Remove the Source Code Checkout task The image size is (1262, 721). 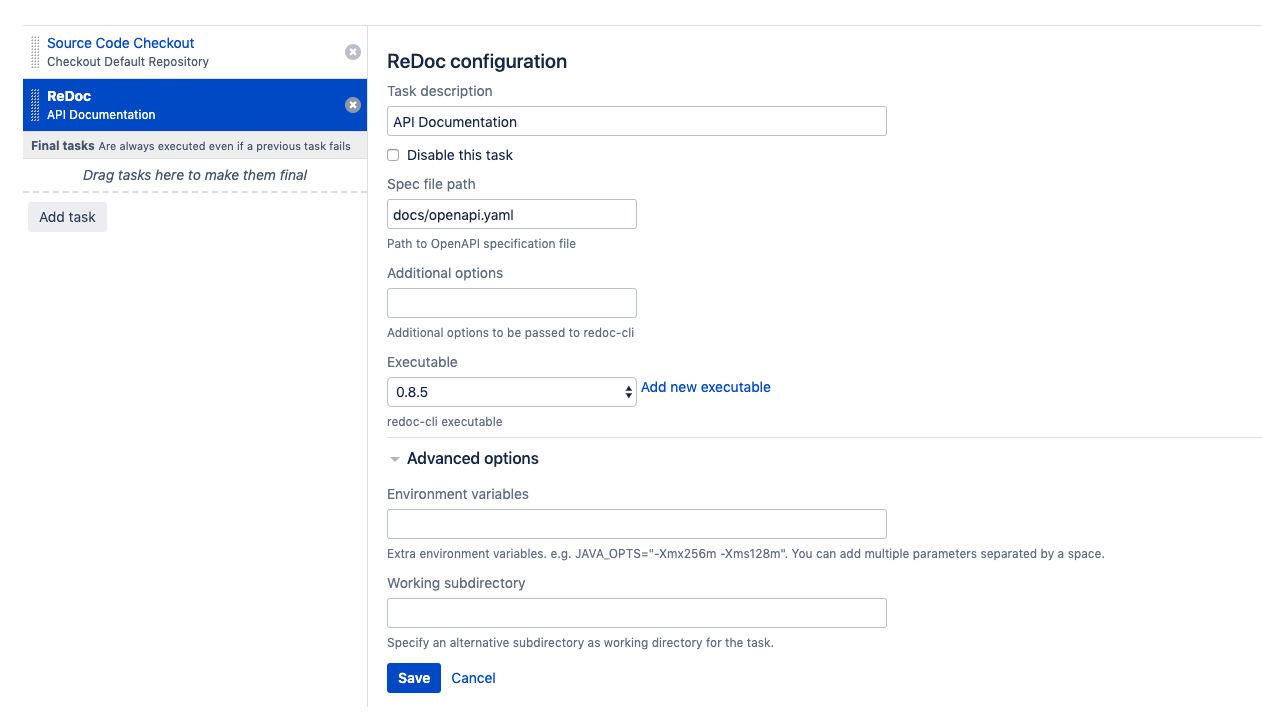coord(353,52)
